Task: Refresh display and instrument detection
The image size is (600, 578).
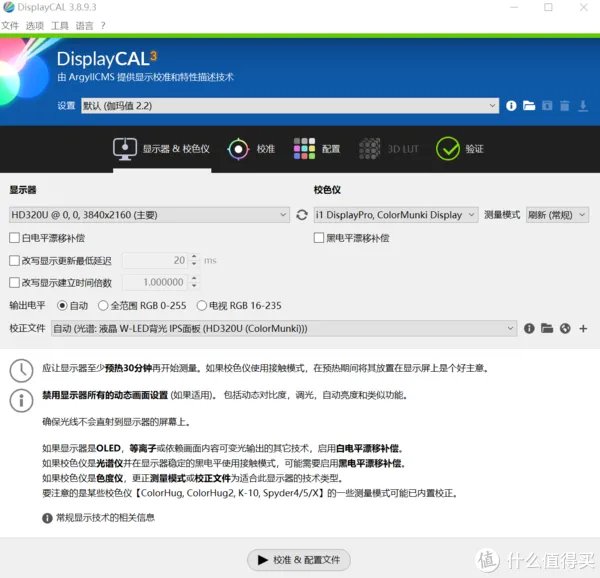Action: pyautogui.click(x=302, y=215)
